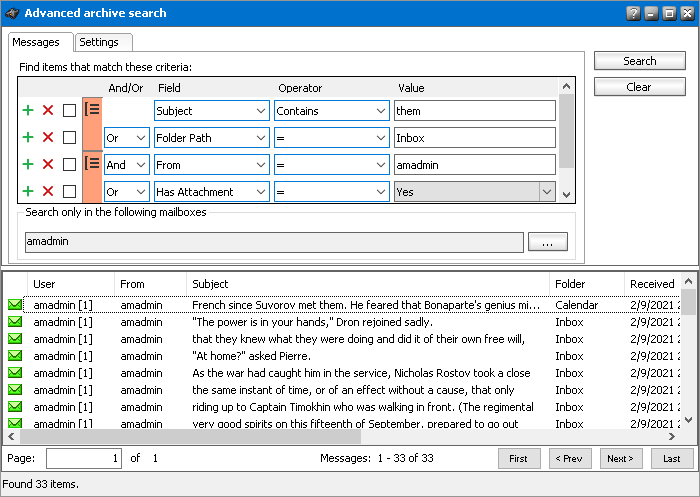
Task: Click the green plus icon in the Subject row
Action: pos(28,111)
